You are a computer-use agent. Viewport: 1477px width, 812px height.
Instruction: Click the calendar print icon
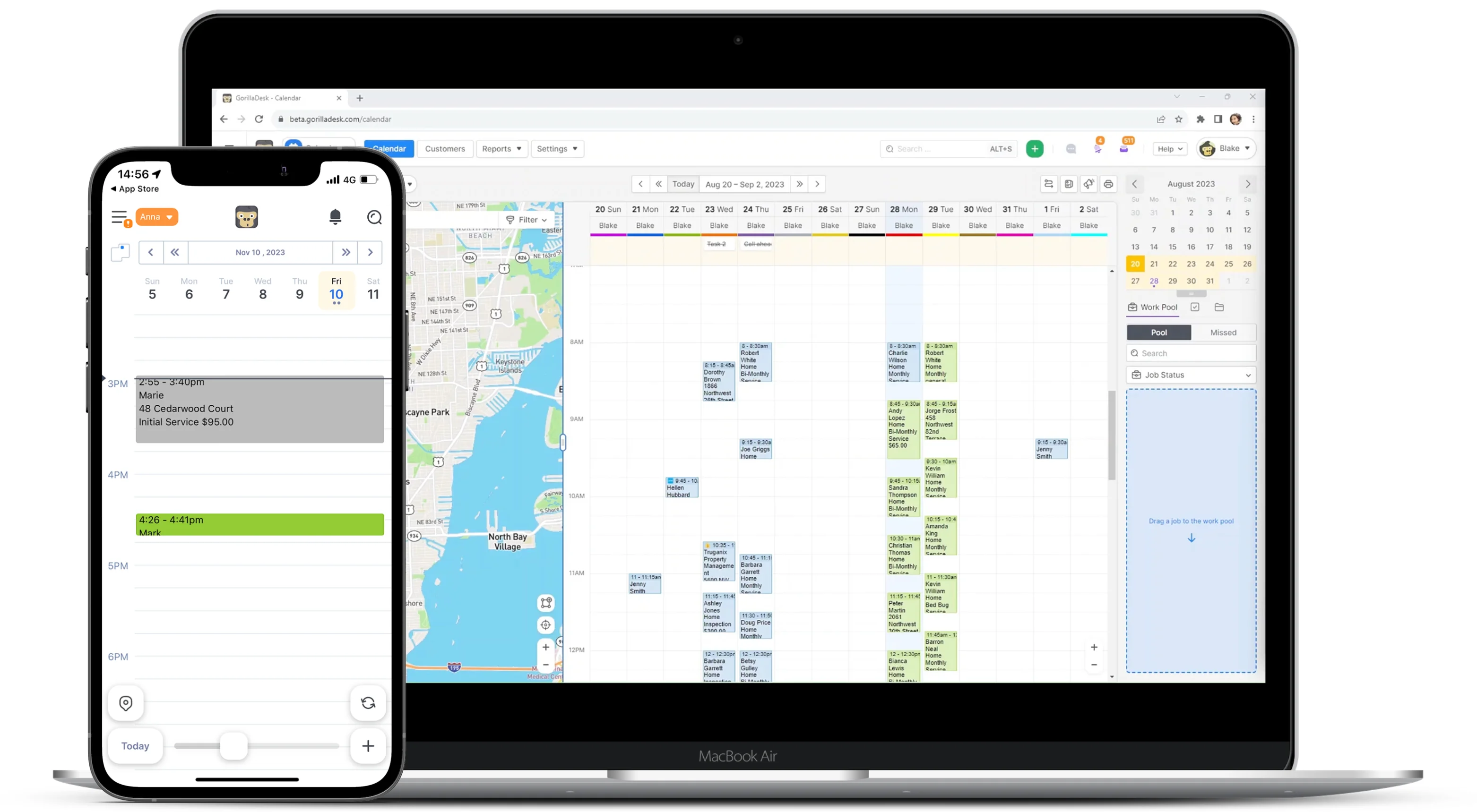[1108, 185]
